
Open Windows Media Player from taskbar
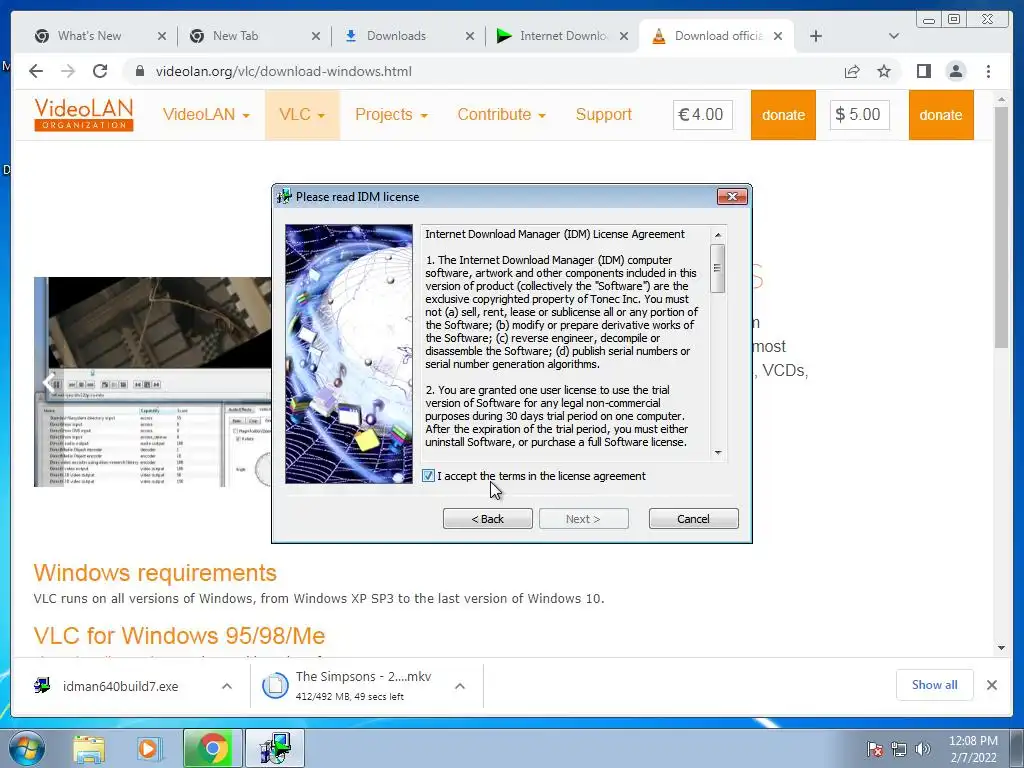149,748
